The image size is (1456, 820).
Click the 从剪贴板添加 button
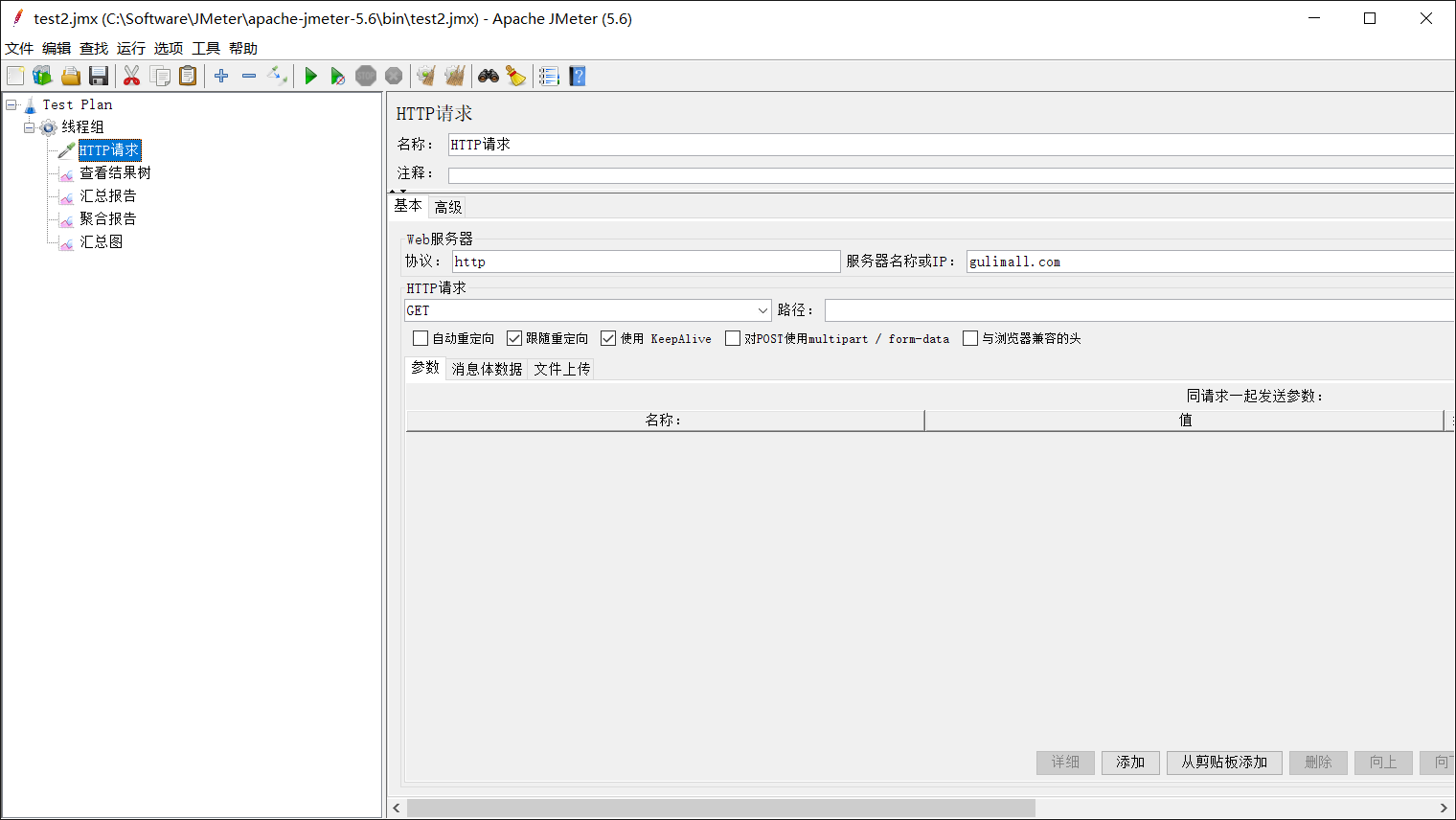click(1223, 763)
